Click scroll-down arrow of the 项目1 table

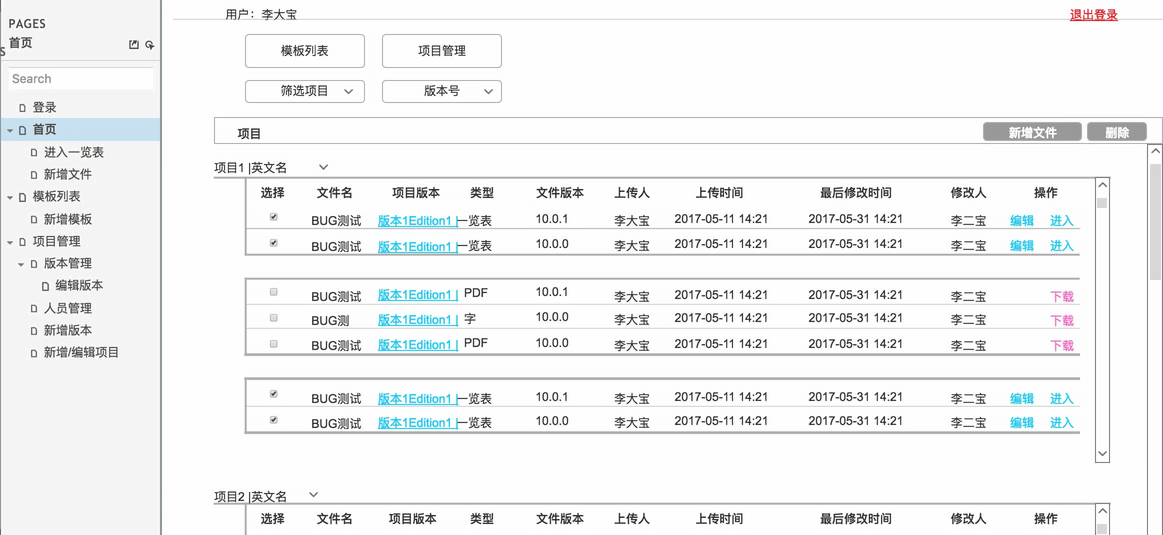point(1102,453)
